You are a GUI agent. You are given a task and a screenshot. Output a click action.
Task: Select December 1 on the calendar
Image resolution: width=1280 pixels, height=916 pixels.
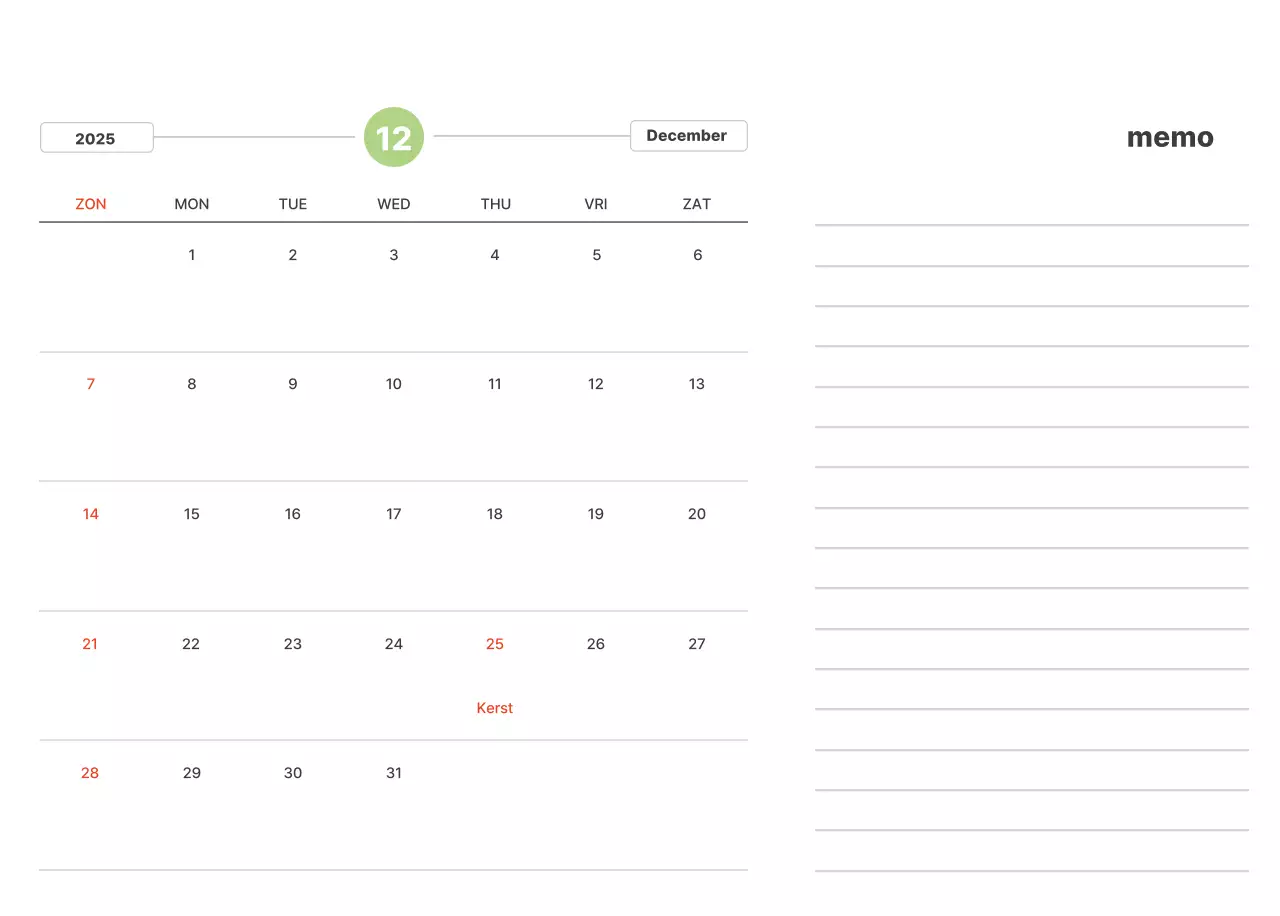point(192,255)
